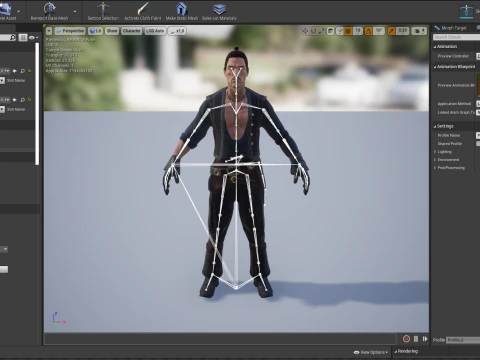Open the scale snap 0.25 dropdown
This screenshot has width=480, height=360.
tap(403, 31)
